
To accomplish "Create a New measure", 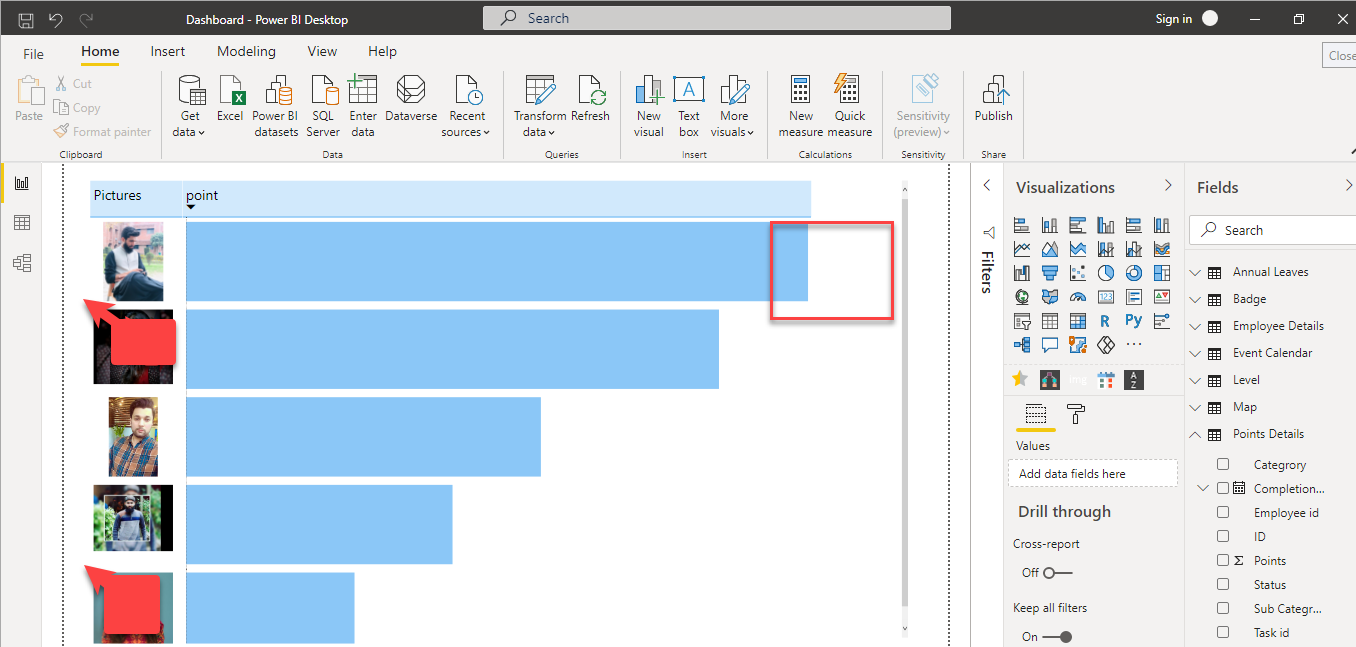I will click(x=800, y=105).
